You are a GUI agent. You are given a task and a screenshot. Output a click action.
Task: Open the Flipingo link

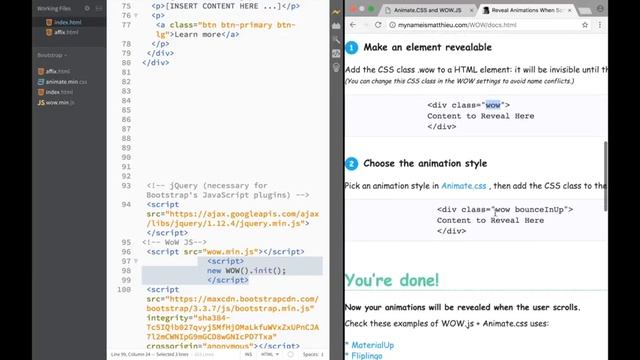367,356
